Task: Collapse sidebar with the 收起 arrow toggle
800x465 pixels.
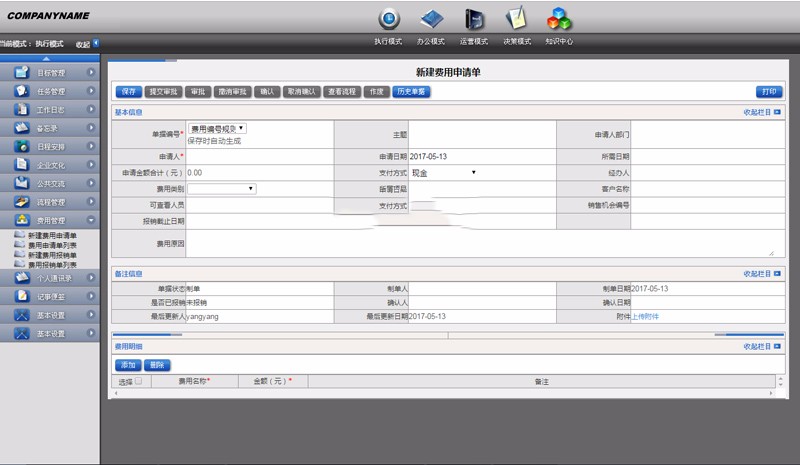Action: tap(96, 43)
